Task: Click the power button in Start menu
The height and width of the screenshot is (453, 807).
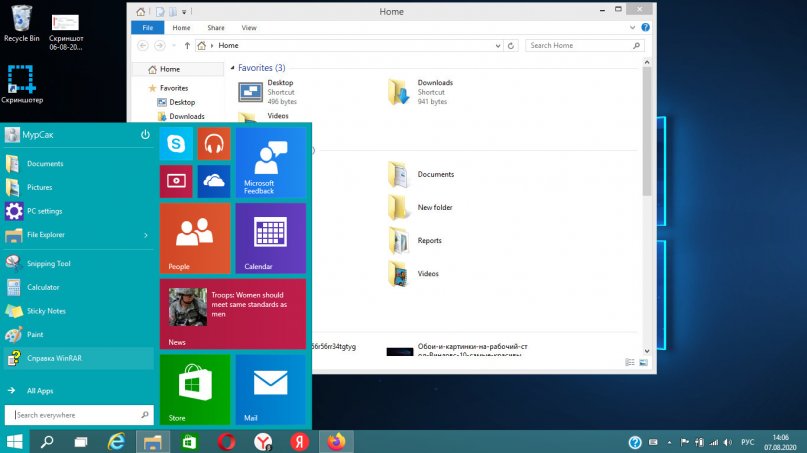Action: coord(145,134)
